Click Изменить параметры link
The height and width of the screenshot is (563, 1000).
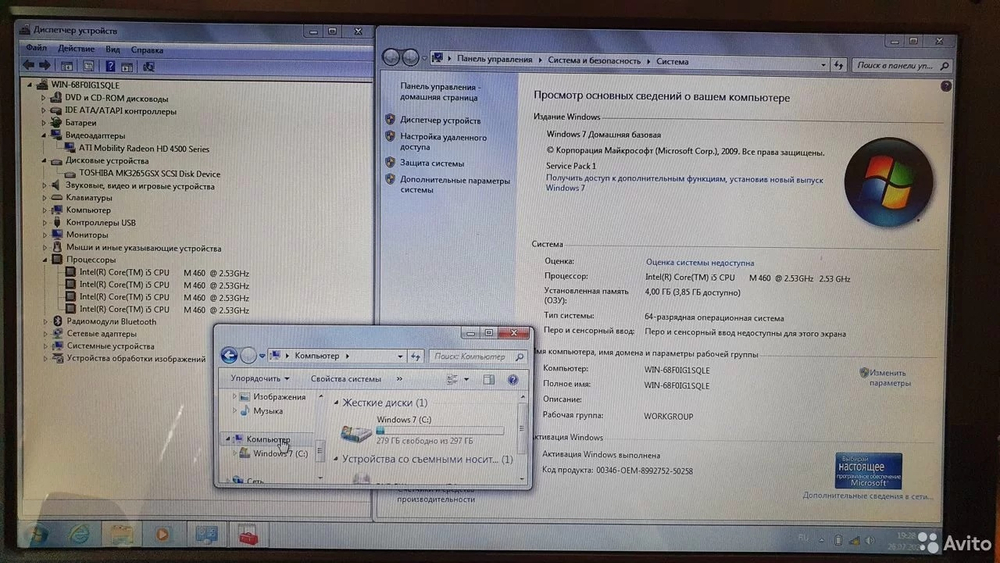[889, 377]
